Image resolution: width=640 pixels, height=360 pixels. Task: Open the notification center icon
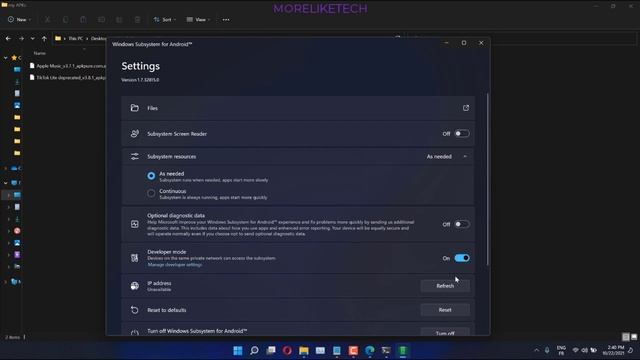click(631, 350)
